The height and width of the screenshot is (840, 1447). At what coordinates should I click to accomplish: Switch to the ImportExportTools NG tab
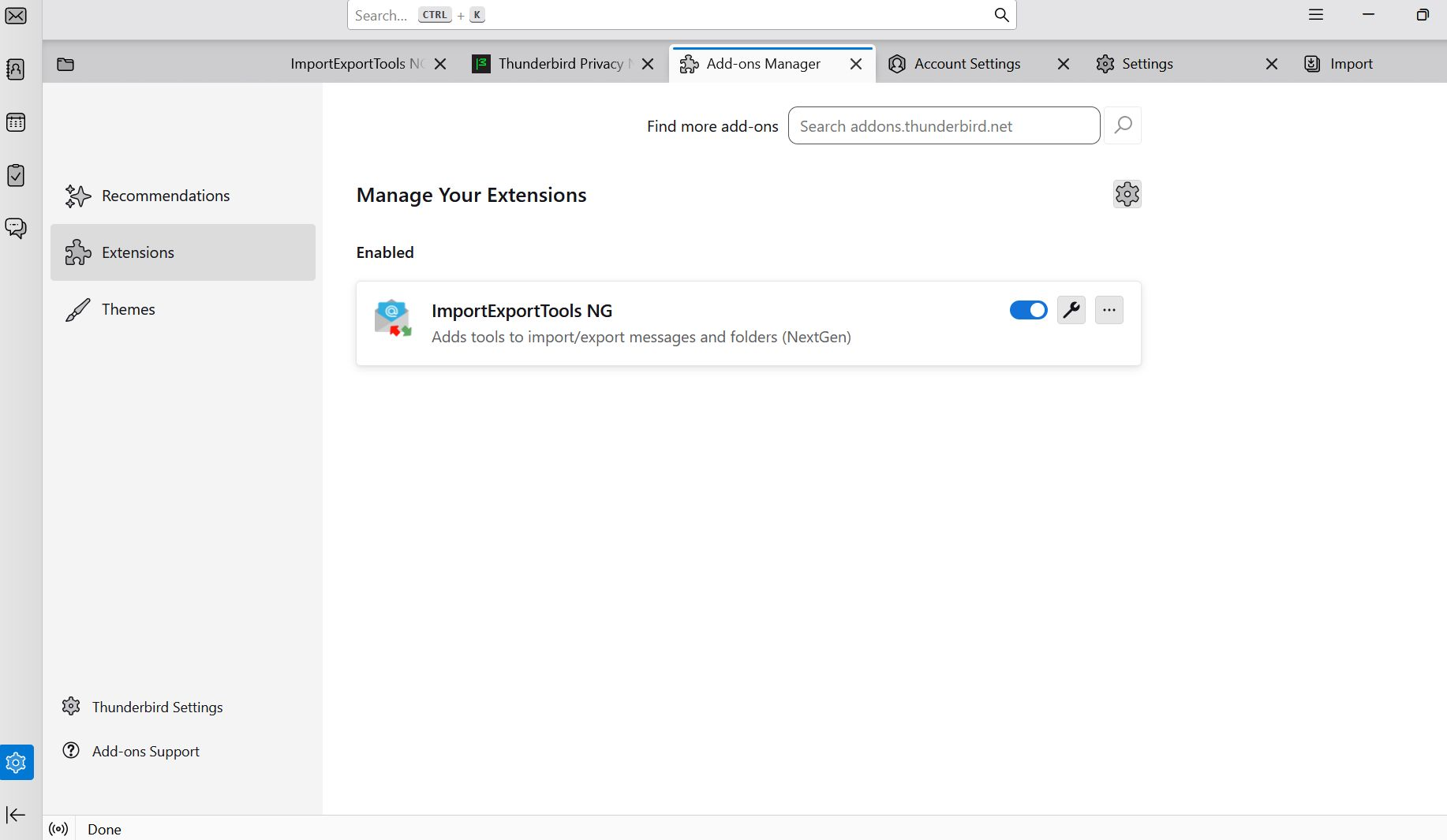357,64
